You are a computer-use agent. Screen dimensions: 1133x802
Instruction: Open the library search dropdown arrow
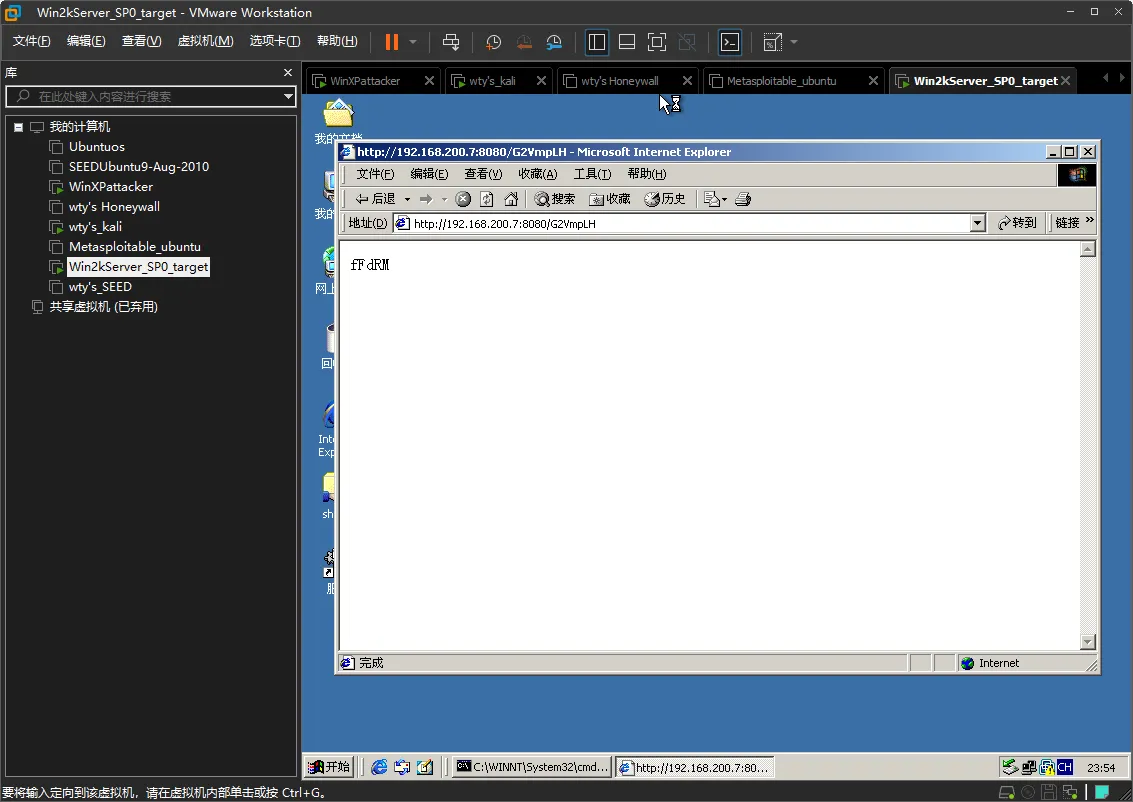pos(288,96)
